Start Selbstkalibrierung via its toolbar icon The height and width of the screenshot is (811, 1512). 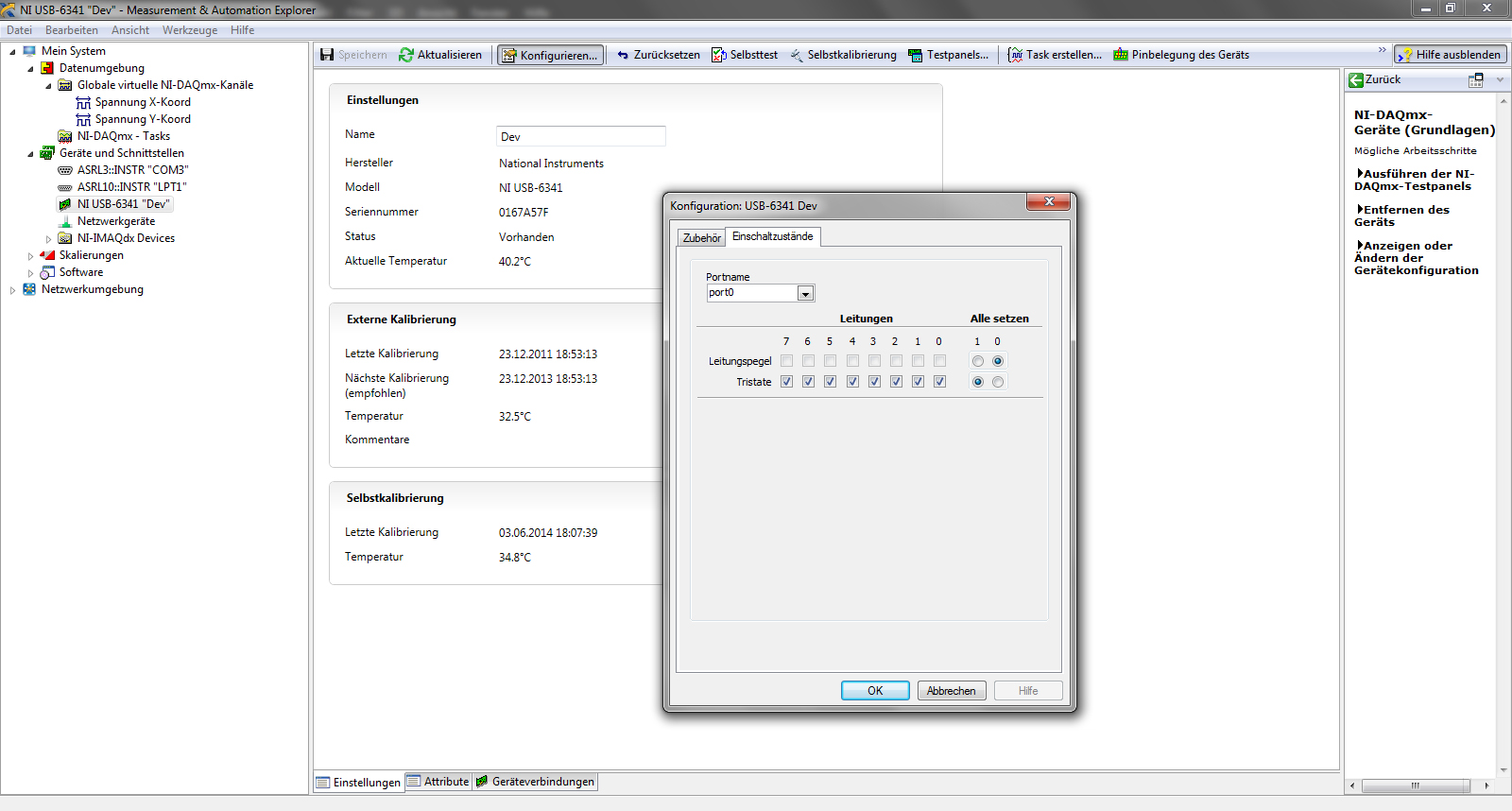point(797,55)
